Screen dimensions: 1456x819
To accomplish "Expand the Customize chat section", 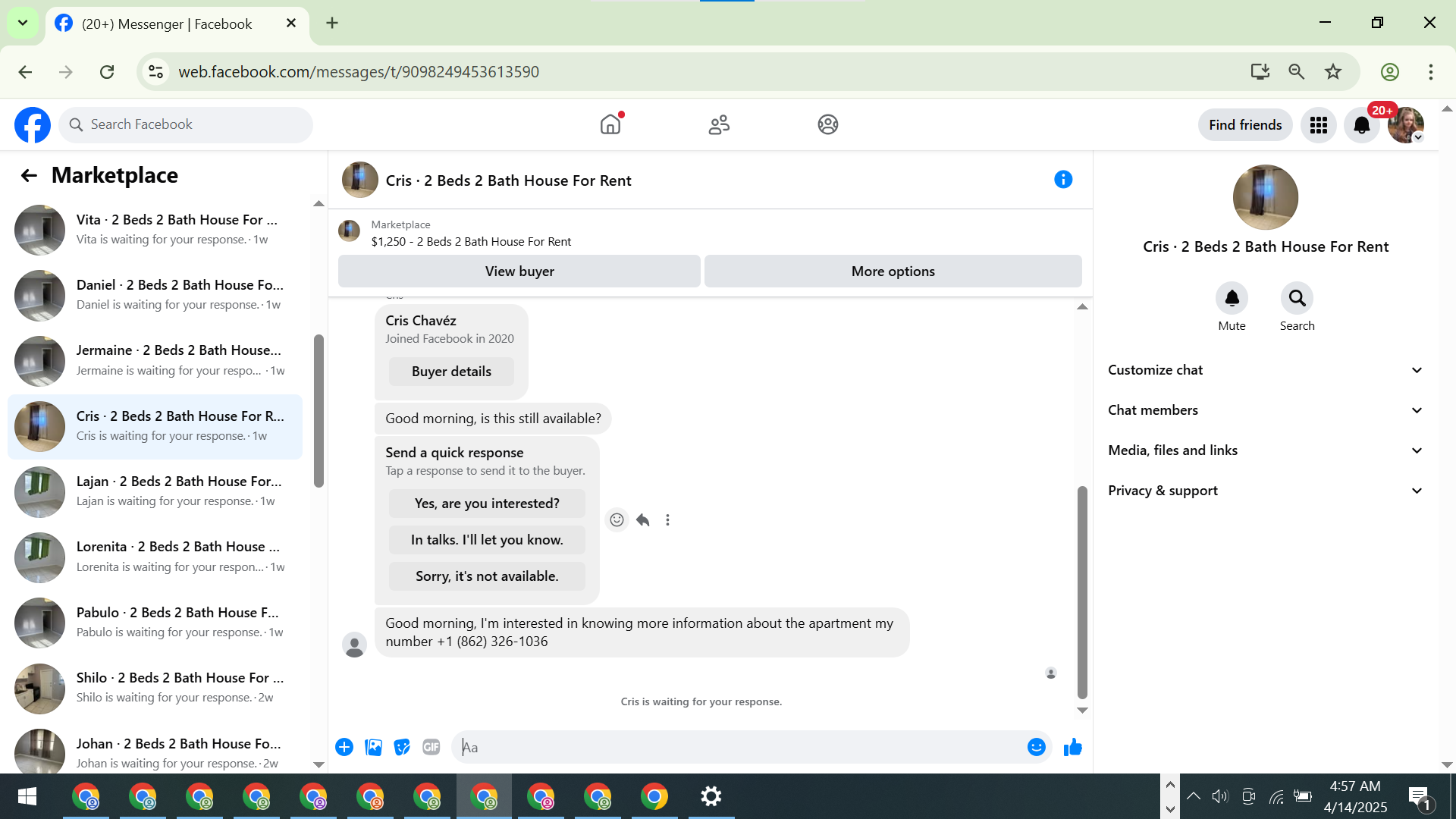I will pos(1265,370).
